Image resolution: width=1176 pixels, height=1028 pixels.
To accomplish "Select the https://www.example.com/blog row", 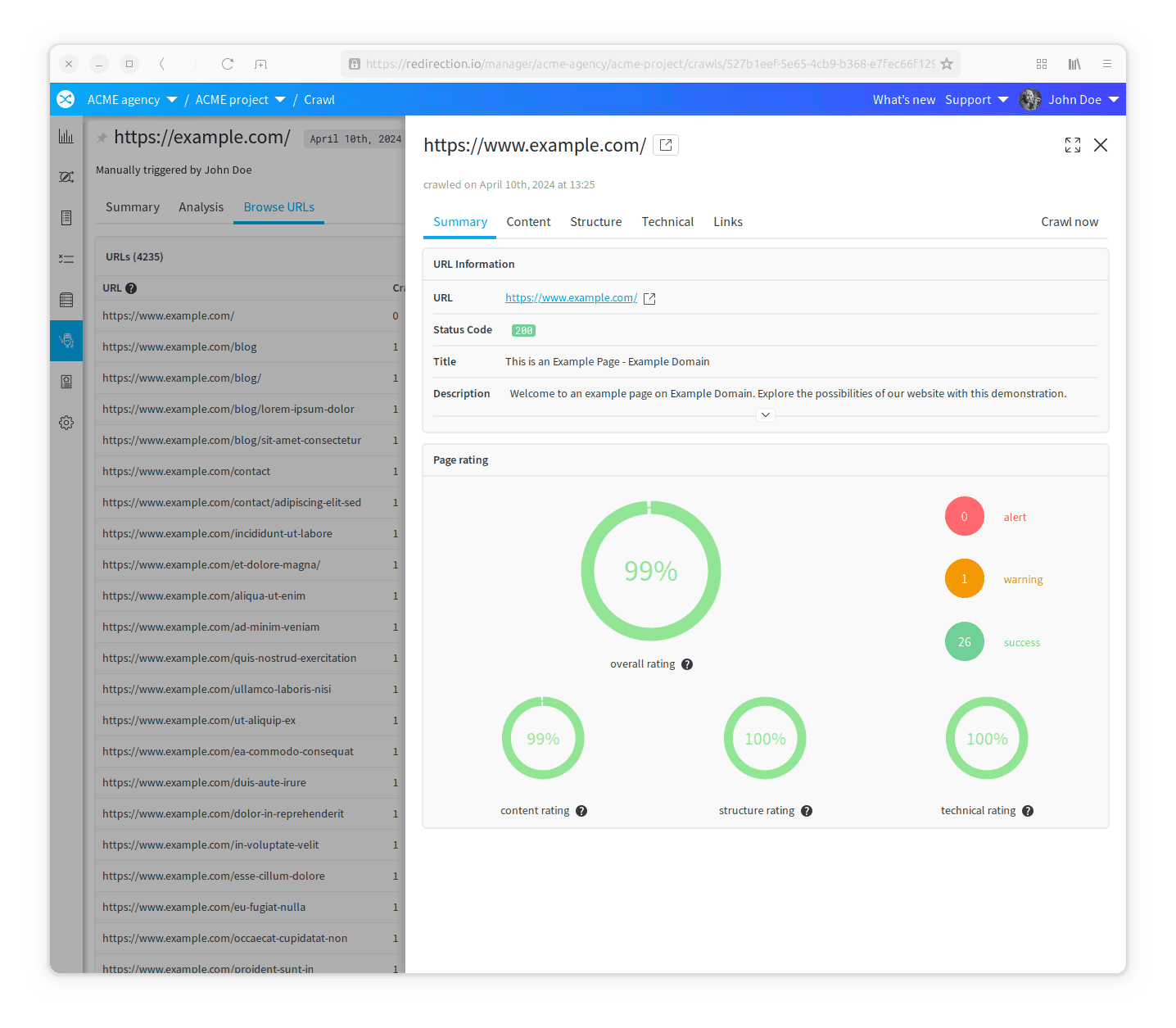I will point(250,347).
